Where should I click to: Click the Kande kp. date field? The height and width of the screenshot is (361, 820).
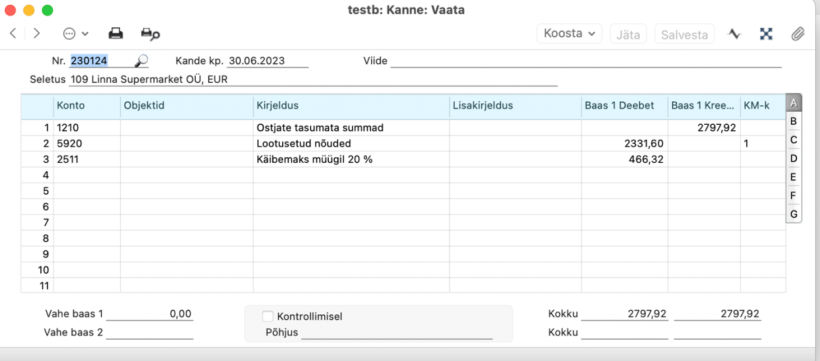pyautogui.click(x=268, y=61)
